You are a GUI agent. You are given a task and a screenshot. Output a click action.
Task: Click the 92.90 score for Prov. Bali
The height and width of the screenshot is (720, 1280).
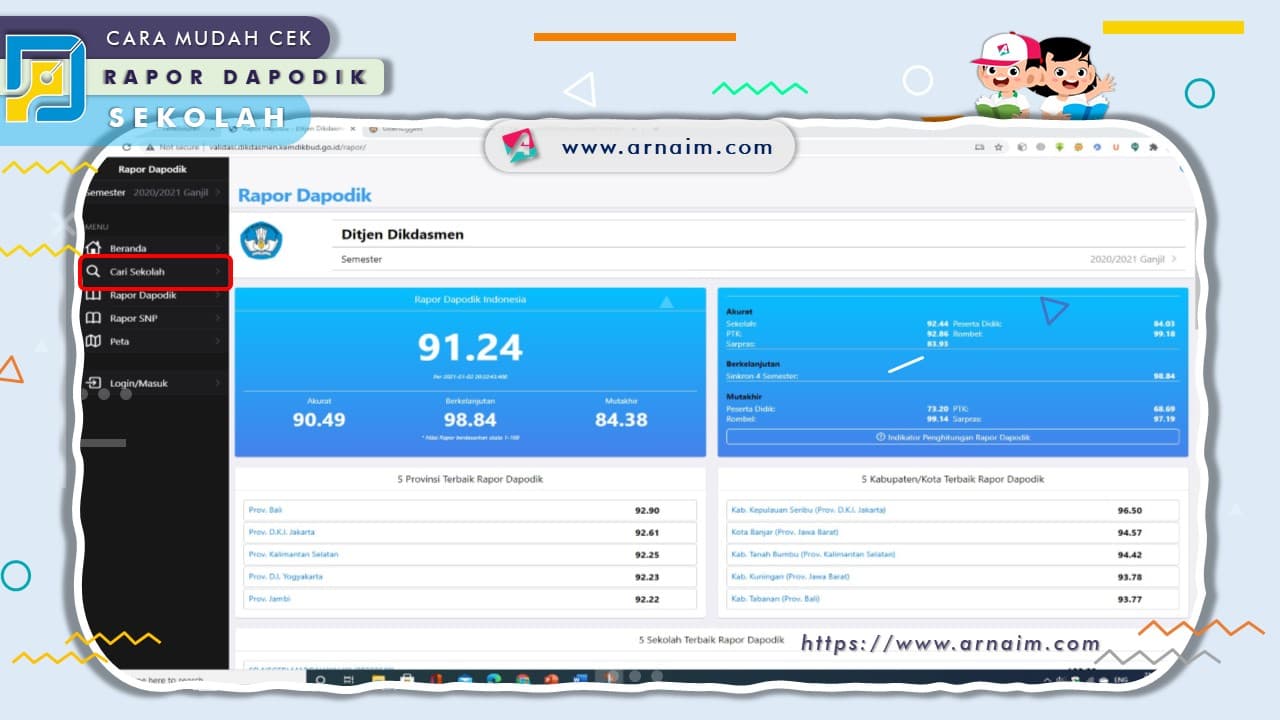click(x=647, y=510)
